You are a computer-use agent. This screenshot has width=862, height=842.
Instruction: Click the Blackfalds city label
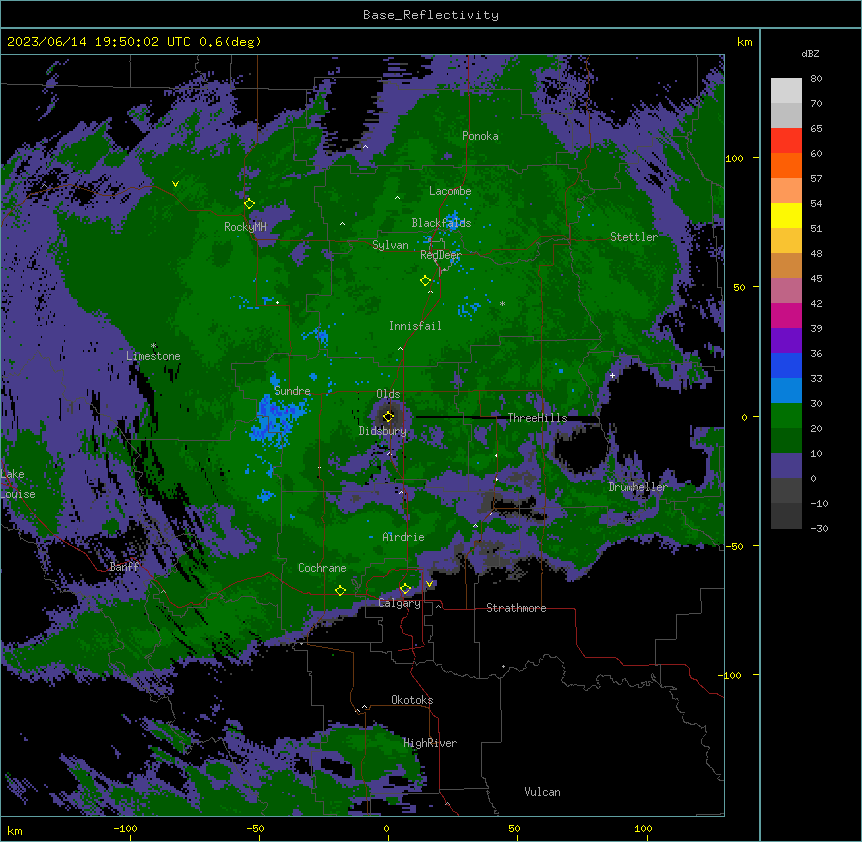441,223
